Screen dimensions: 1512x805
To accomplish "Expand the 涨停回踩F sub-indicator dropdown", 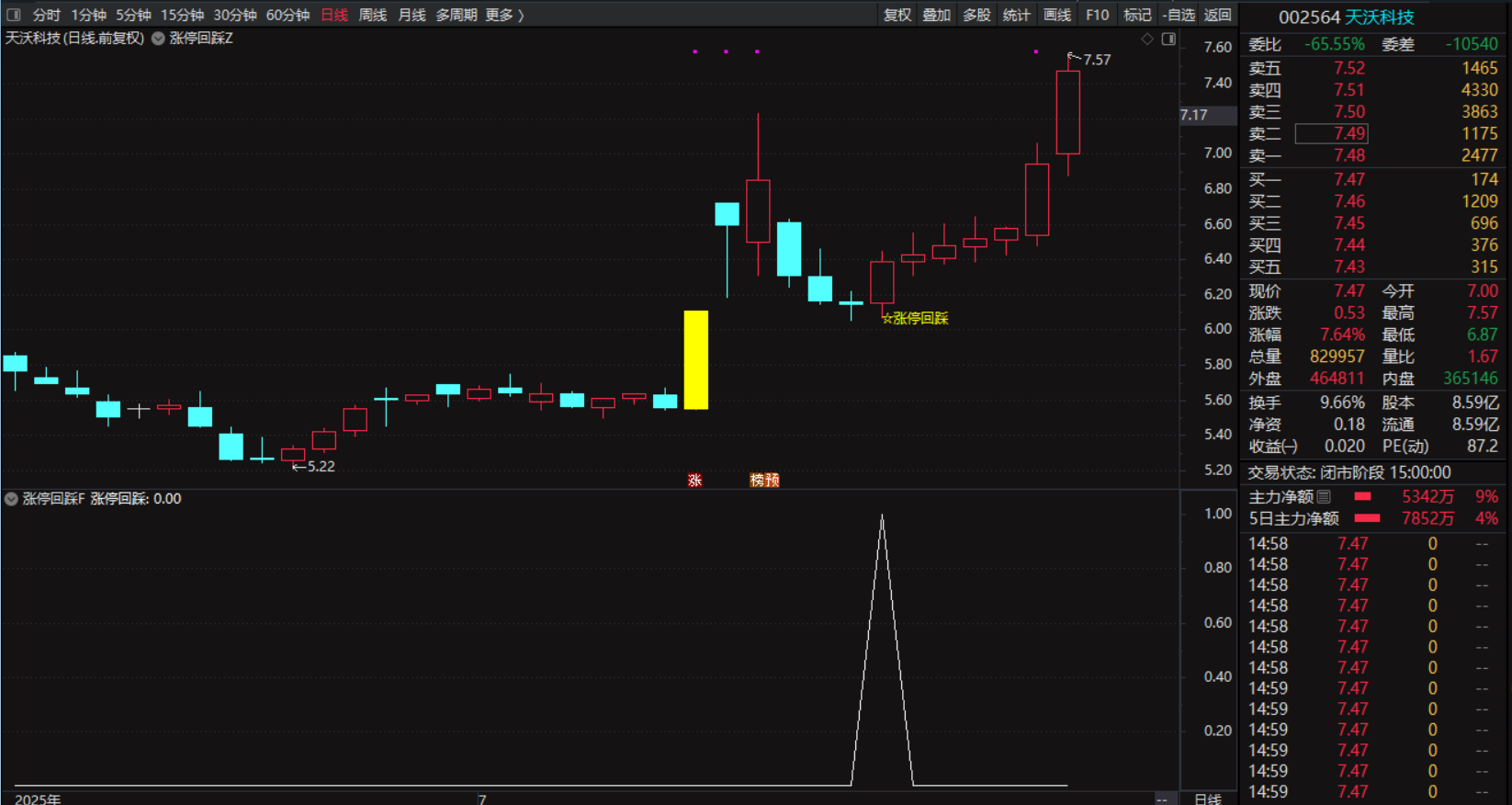I will [x=12, y=499].
